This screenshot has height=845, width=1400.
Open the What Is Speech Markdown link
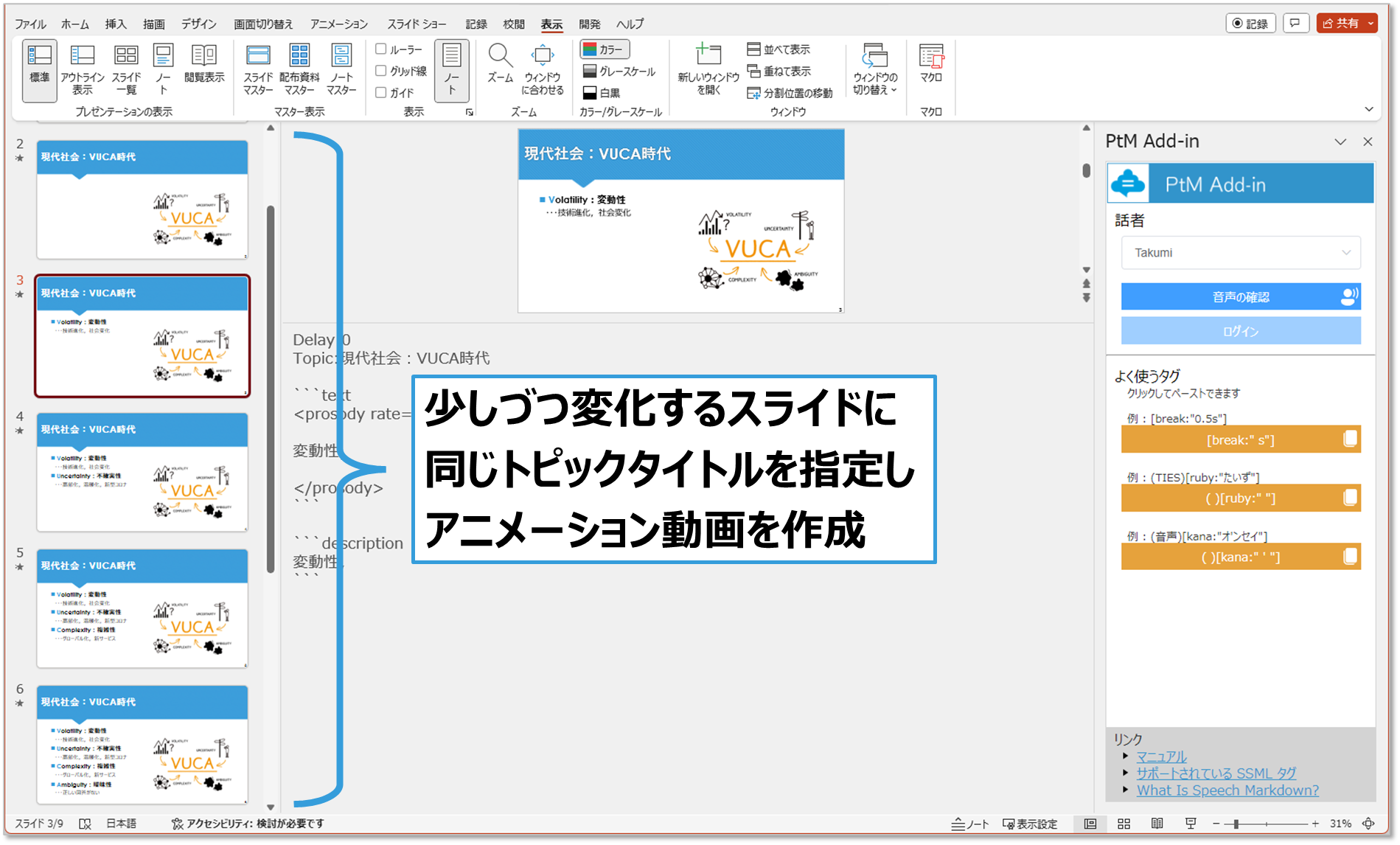pos(1227,790)
